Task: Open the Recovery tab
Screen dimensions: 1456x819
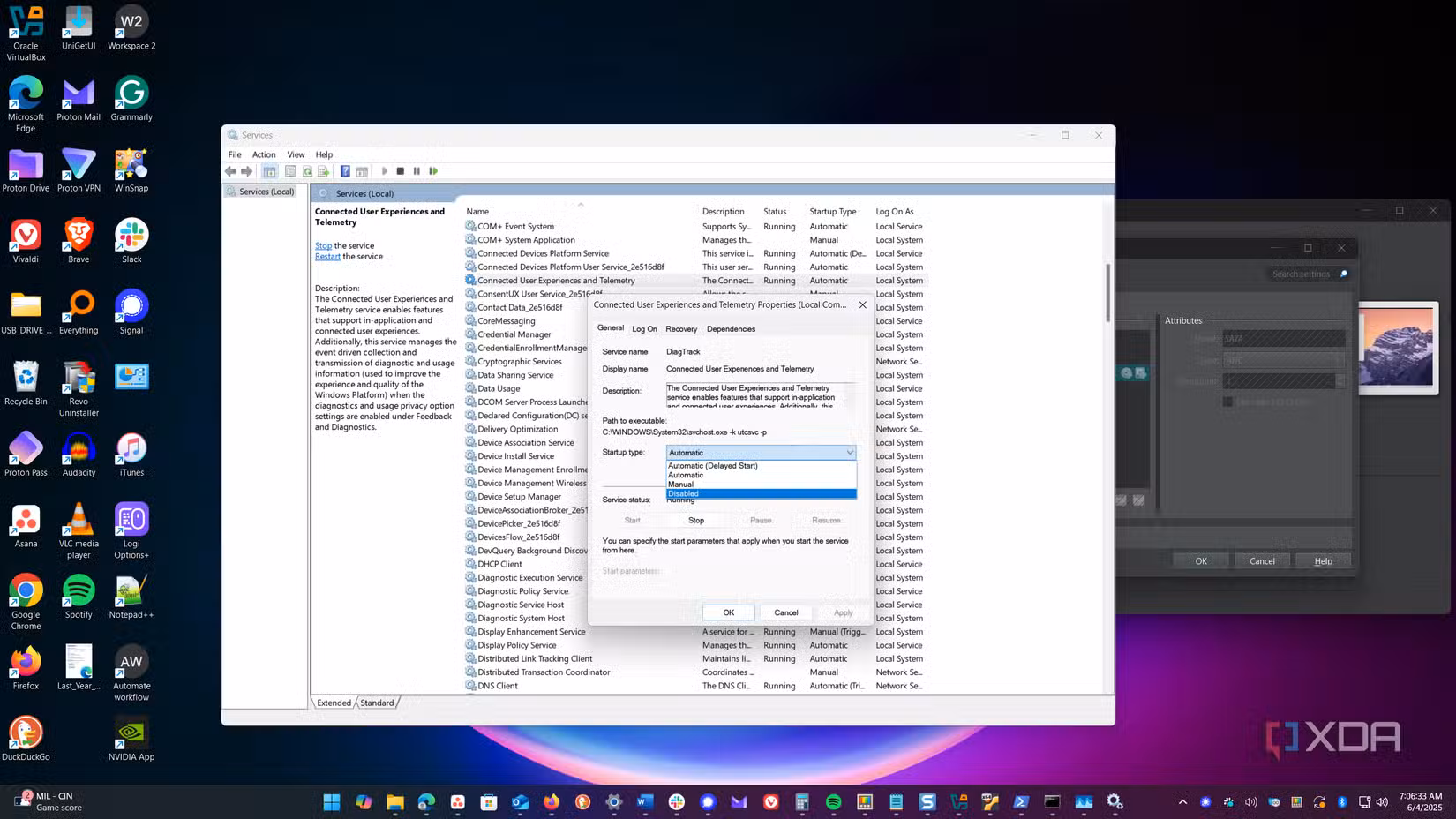Action: pyautogui.click(x=681, y=328)
